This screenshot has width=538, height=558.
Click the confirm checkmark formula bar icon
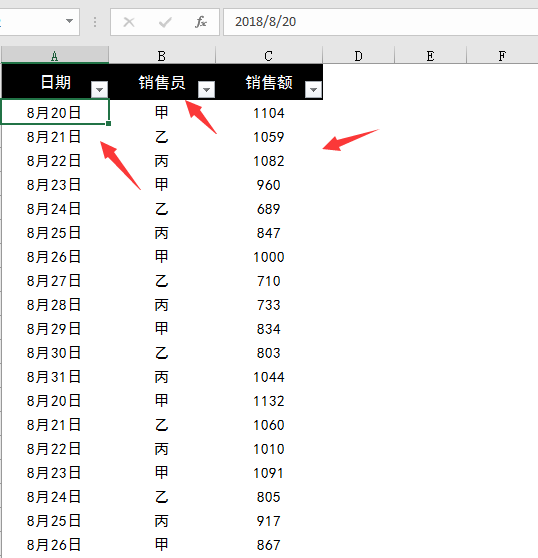tap(165, 22)
